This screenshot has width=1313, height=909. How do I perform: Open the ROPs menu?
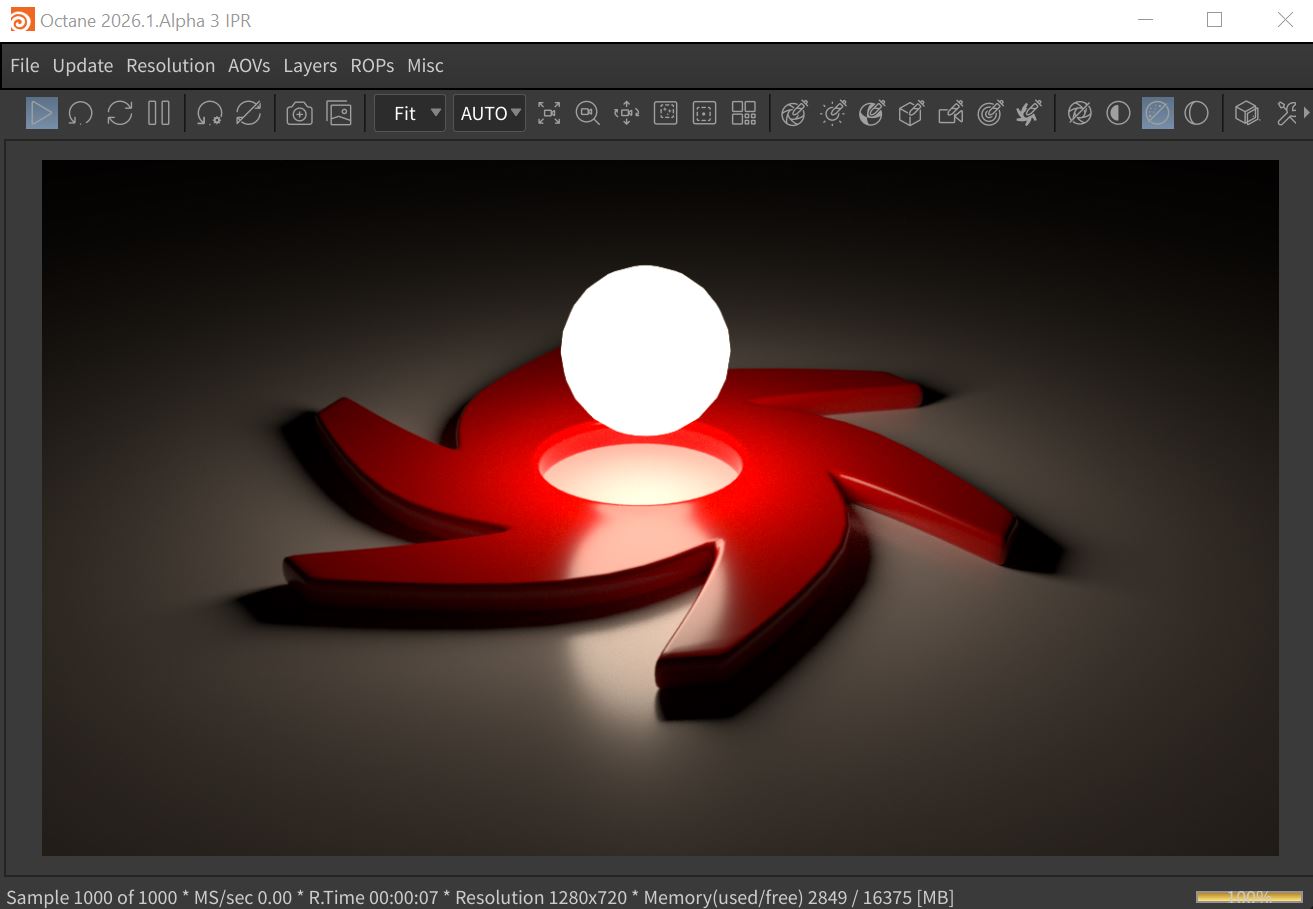pyautogui.click(x=372, y=66)
